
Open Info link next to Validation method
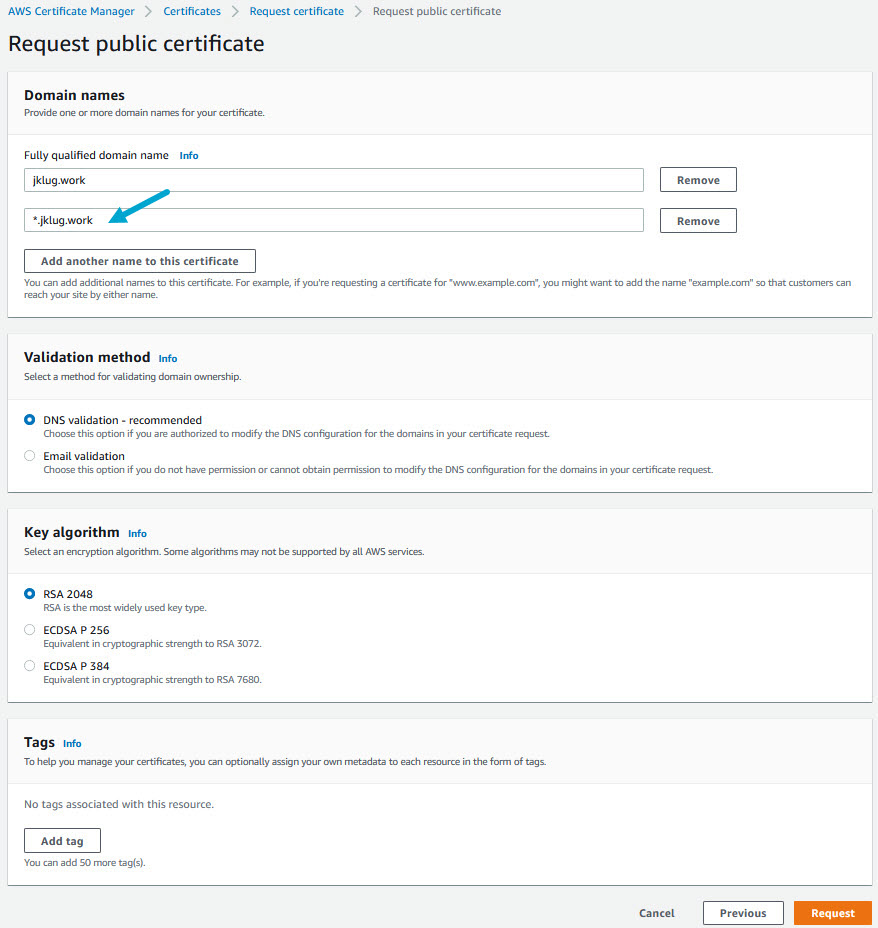click(x=168, y=358)
